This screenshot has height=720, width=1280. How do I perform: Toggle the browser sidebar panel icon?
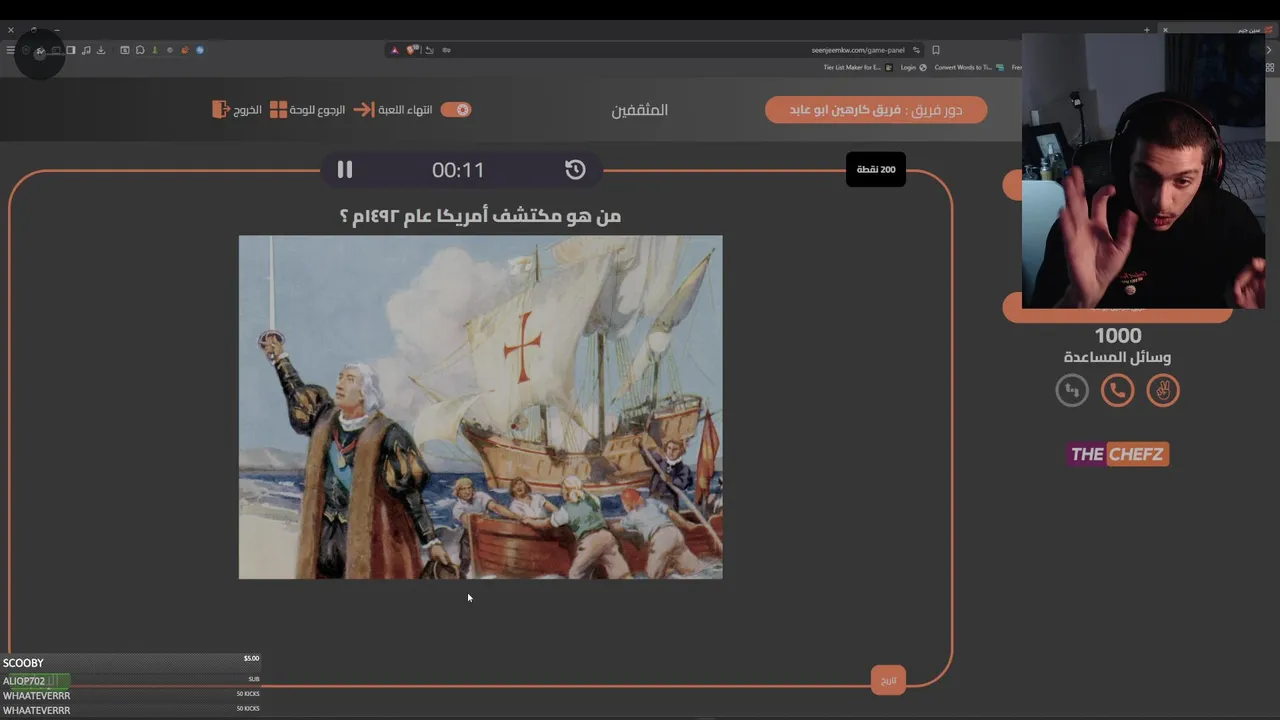coord(71,50)
